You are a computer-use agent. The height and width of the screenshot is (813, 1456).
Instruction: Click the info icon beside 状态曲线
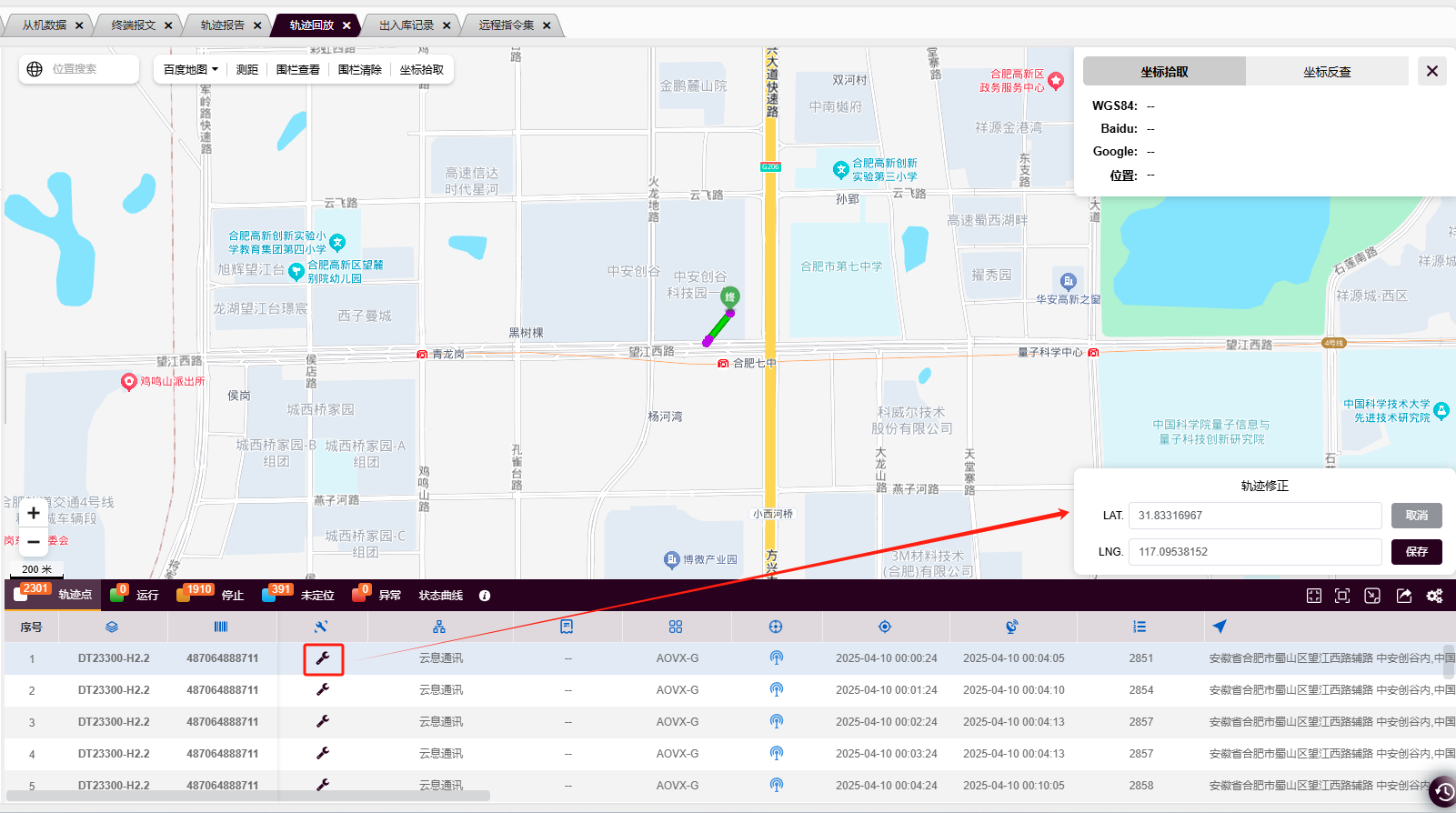485,596
